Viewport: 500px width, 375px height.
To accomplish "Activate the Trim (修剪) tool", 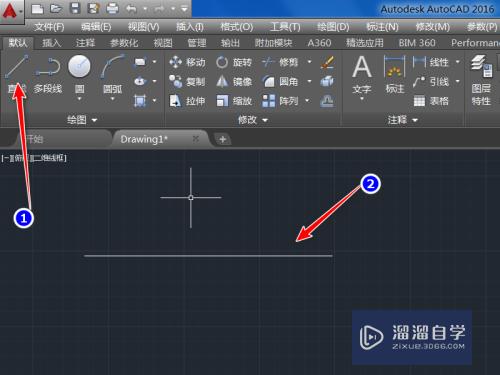I will pyautogui.click(x=280, y=62).
